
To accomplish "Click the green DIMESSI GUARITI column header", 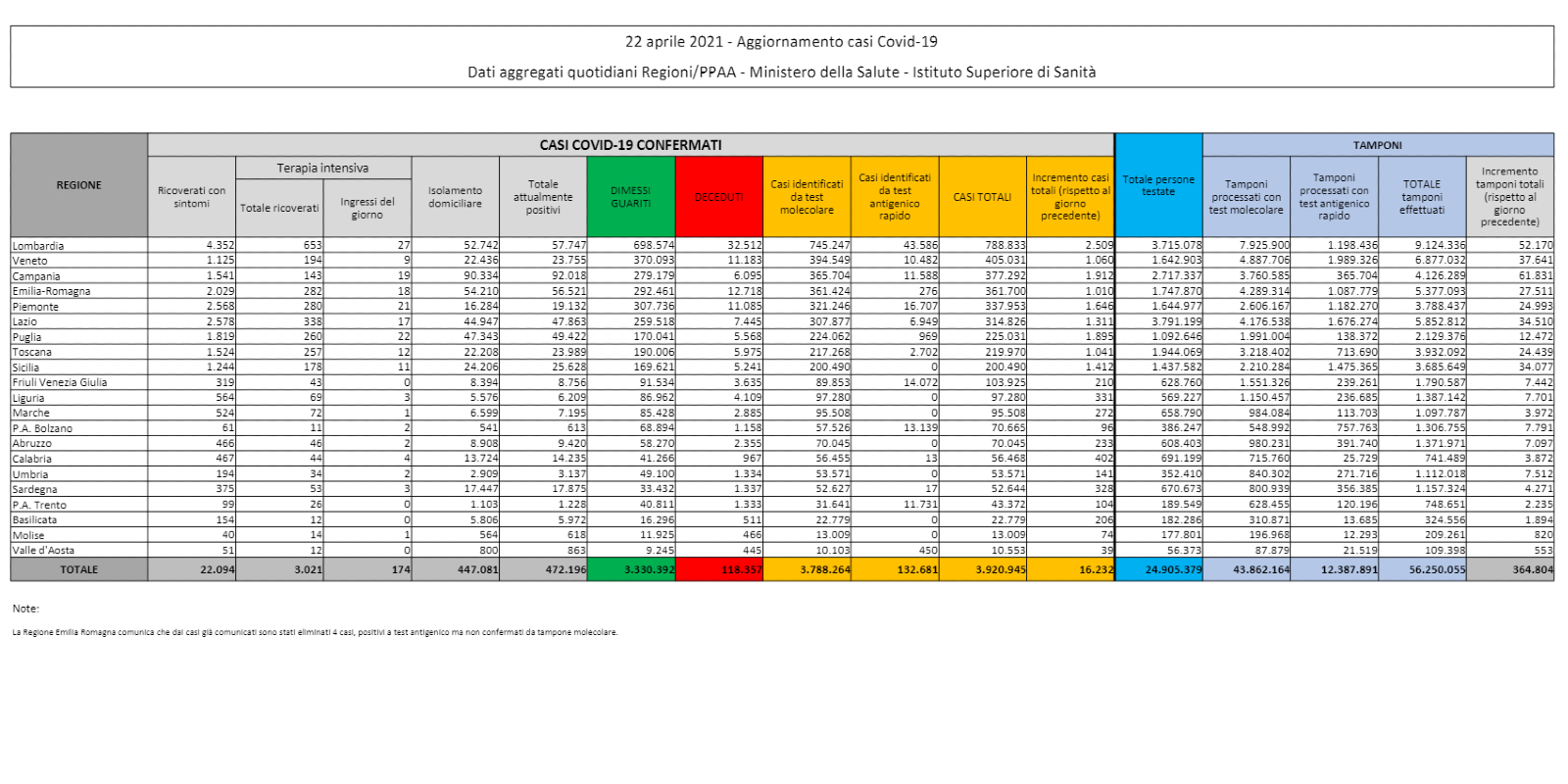I will pos(630,197).
